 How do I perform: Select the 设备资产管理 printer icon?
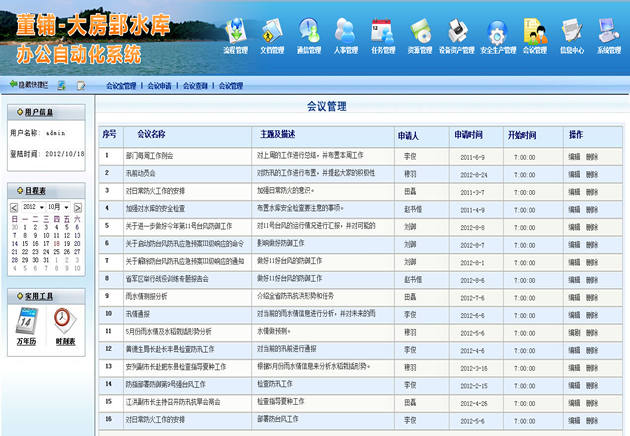pos(458,30)
